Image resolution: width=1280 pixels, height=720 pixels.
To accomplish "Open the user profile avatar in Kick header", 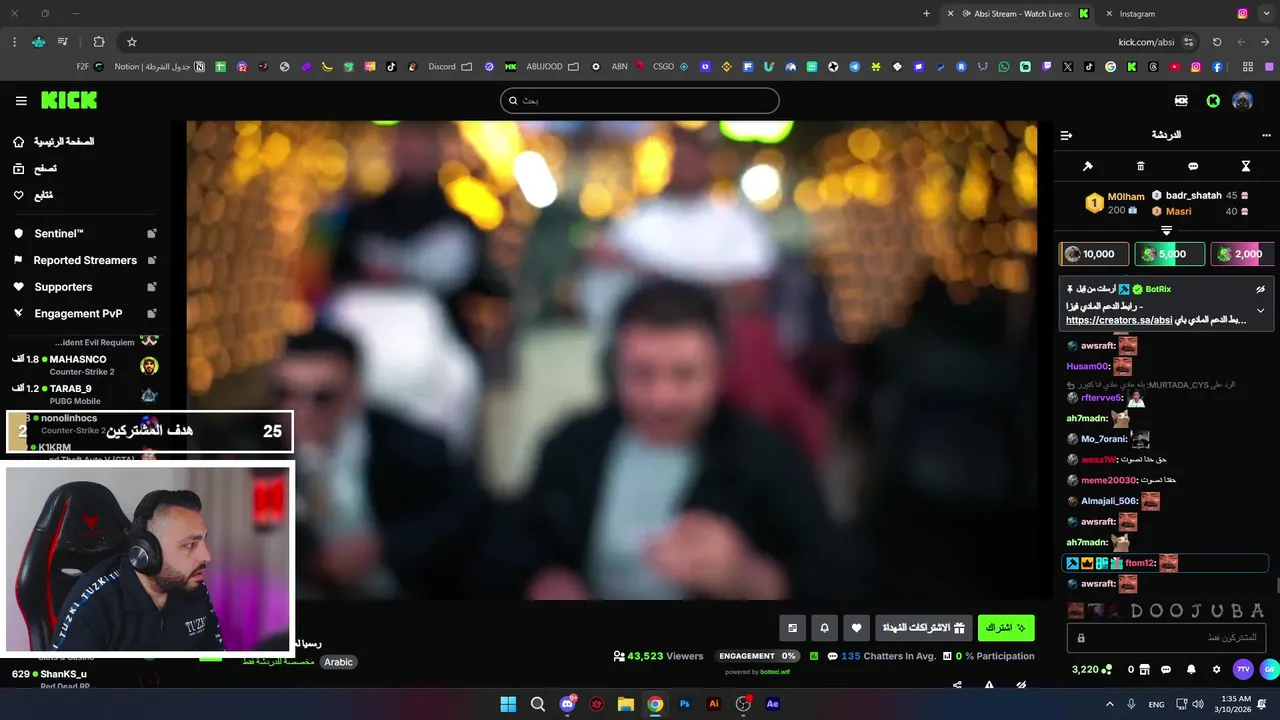I will [x=1242, y=101].
